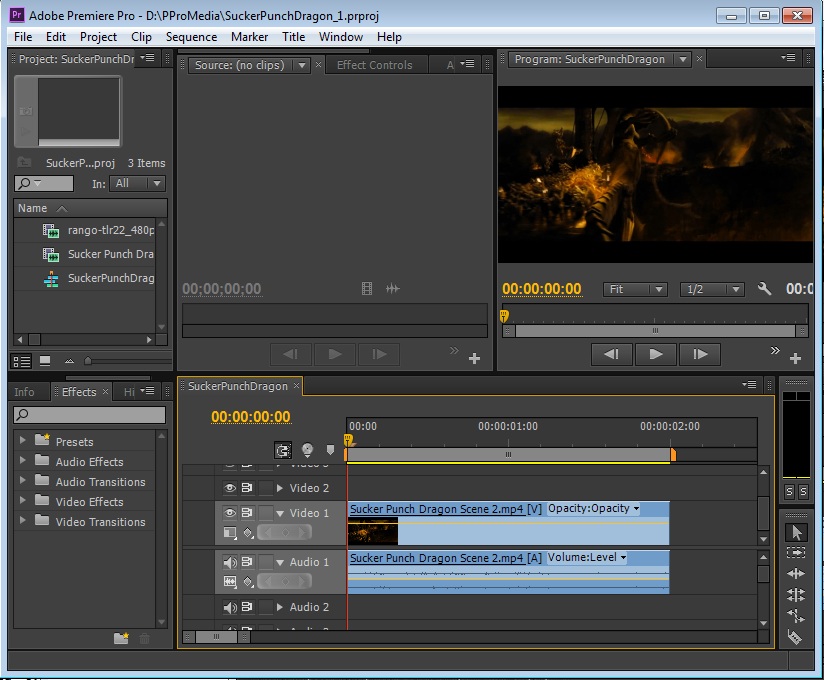Switch to the Info tab
The image size is (824, 680).
[x=24, y=392]
